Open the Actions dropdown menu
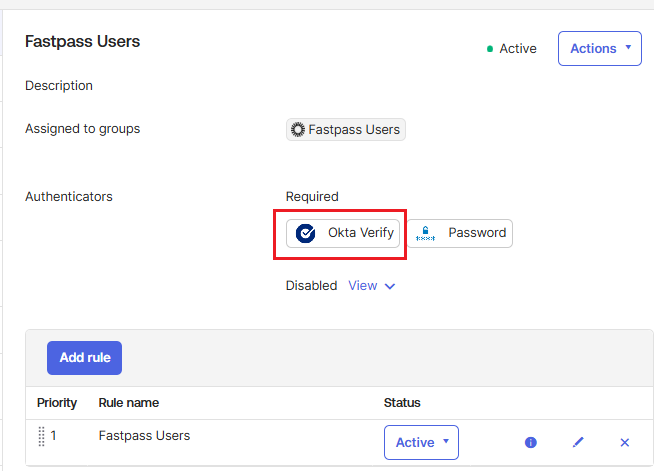The width and height of the screenshot is (654, 471). tap(599, 48)
